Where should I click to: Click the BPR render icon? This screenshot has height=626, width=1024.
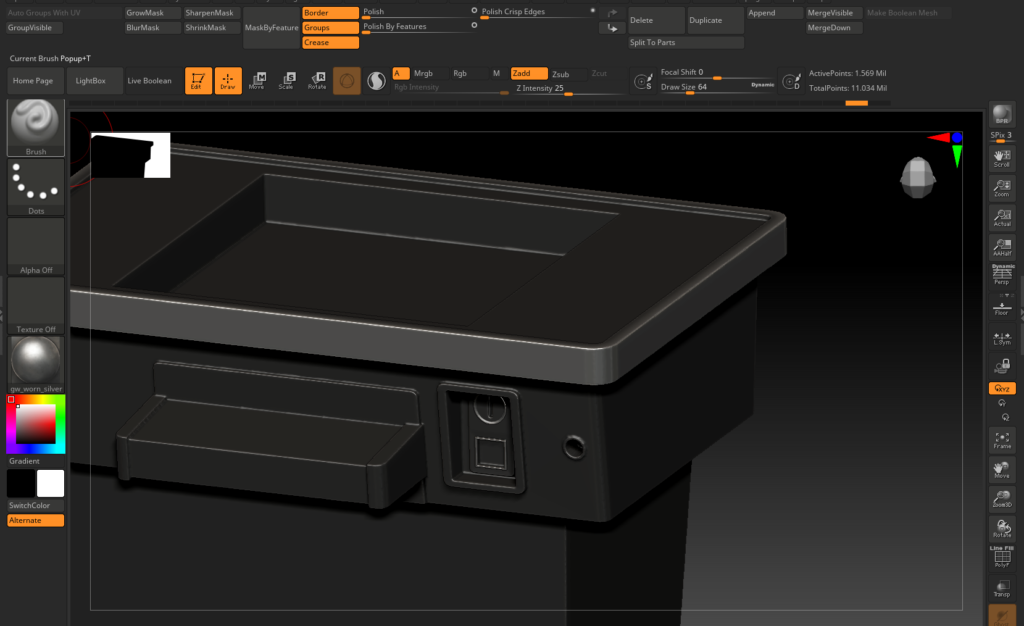pos(1002,116)
